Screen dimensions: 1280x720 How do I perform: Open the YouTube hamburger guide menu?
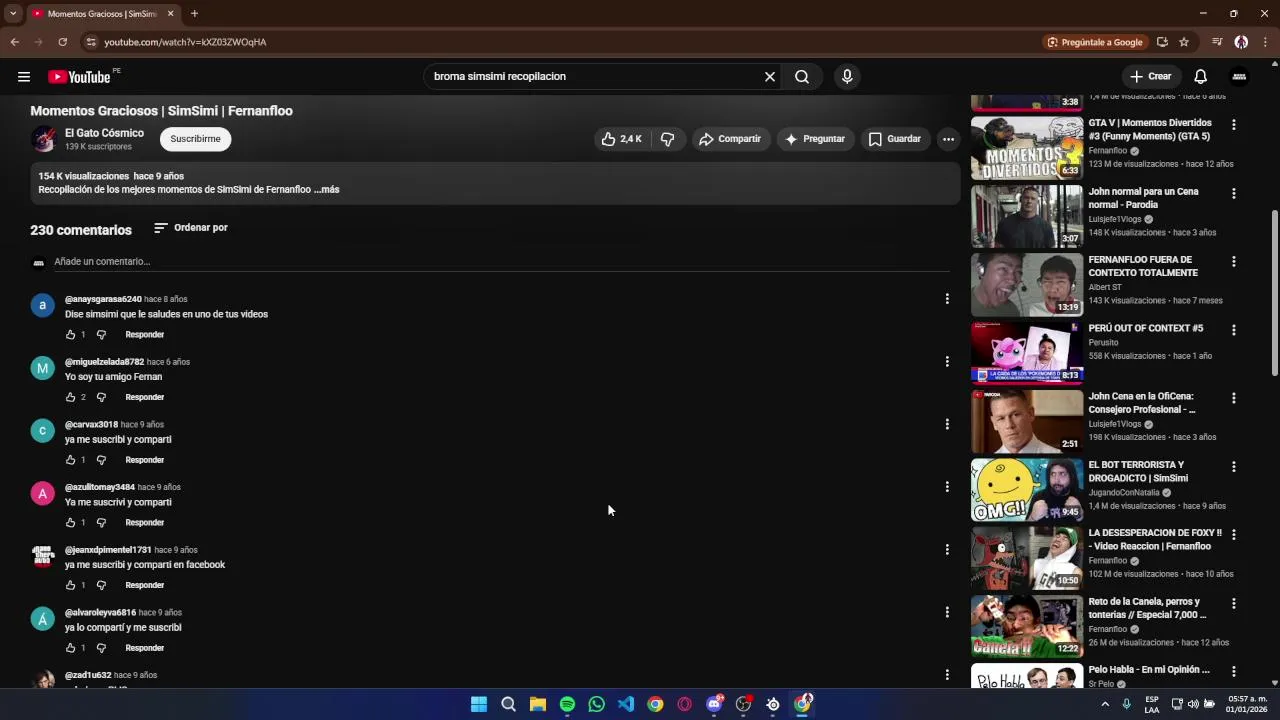pyautogui.click(x=24, y=77)
